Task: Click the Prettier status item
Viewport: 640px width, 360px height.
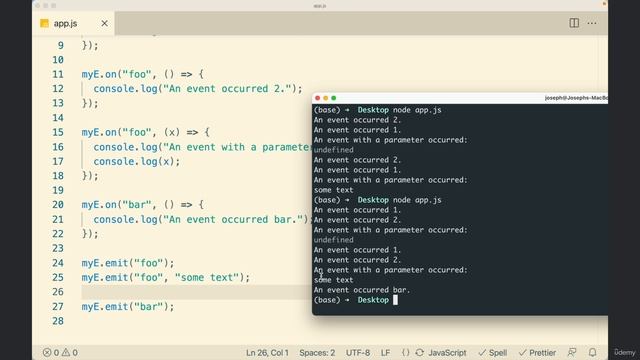Action: pyautogui.click(x=537, y=353)
